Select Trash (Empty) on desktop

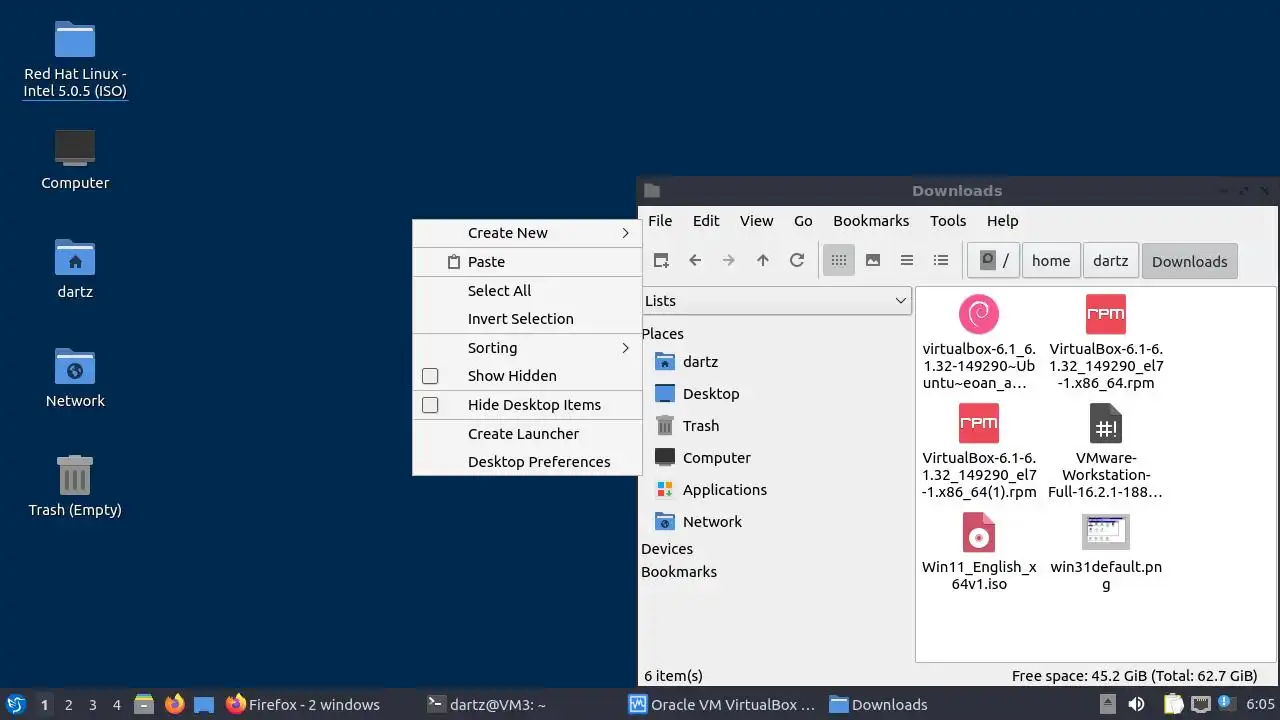[75, 486]
